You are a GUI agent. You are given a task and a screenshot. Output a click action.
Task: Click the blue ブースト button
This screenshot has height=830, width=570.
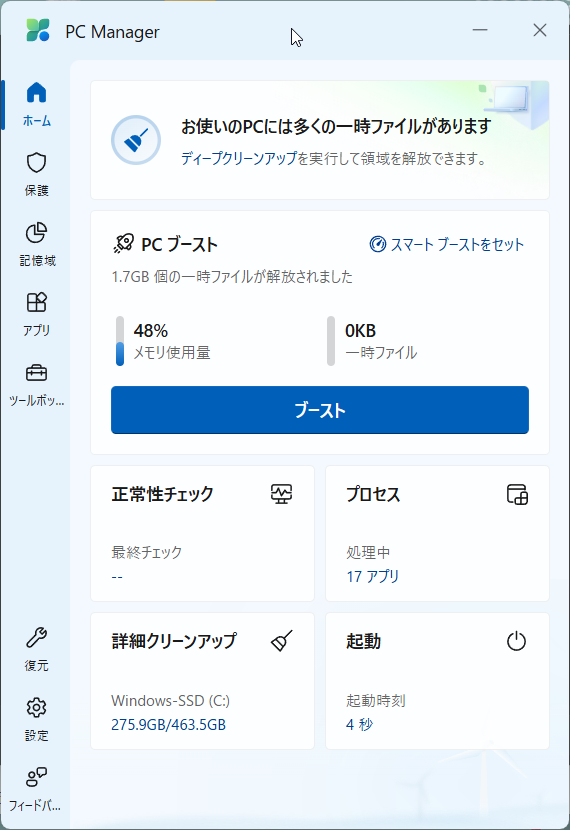pos(320,410)
